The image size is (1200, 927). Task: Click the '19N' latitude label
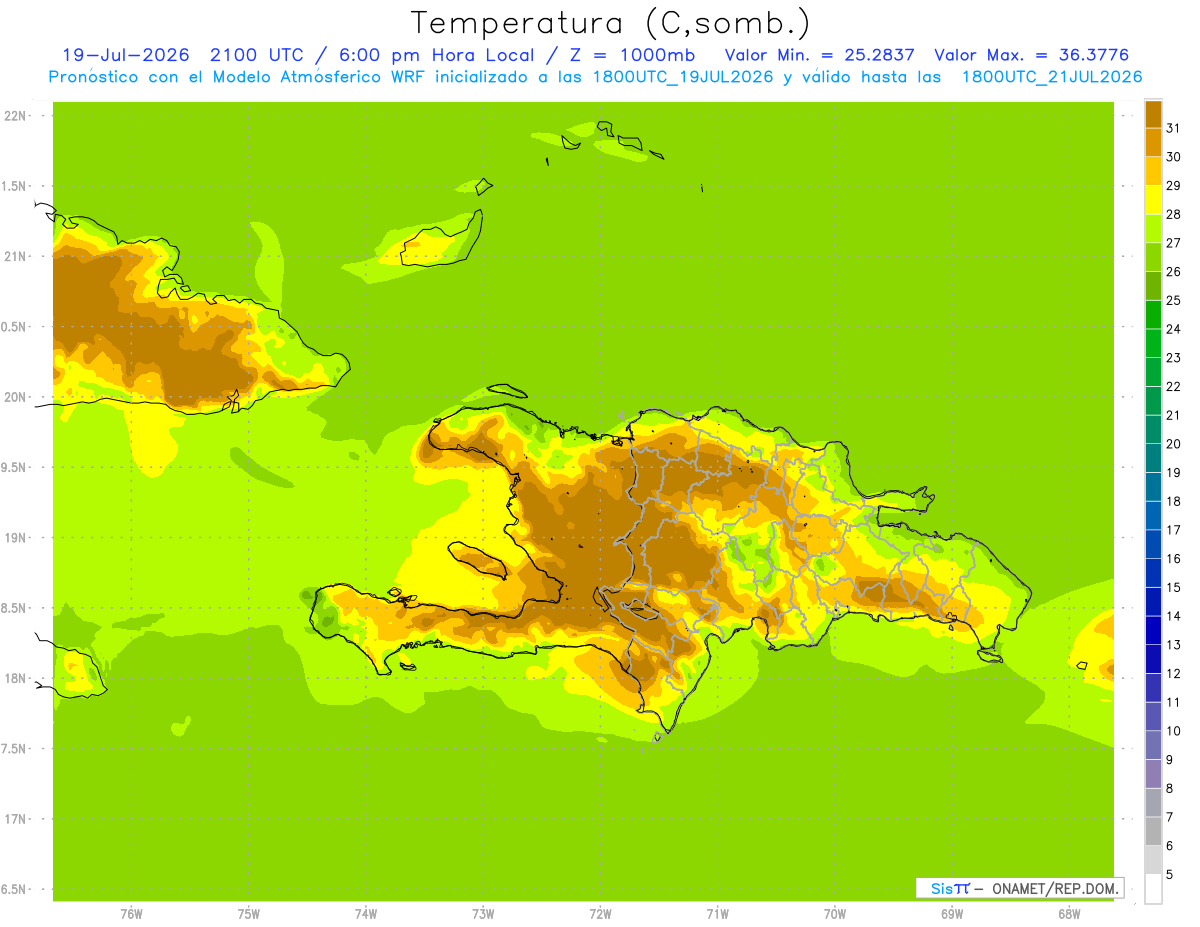pos(14,538)
